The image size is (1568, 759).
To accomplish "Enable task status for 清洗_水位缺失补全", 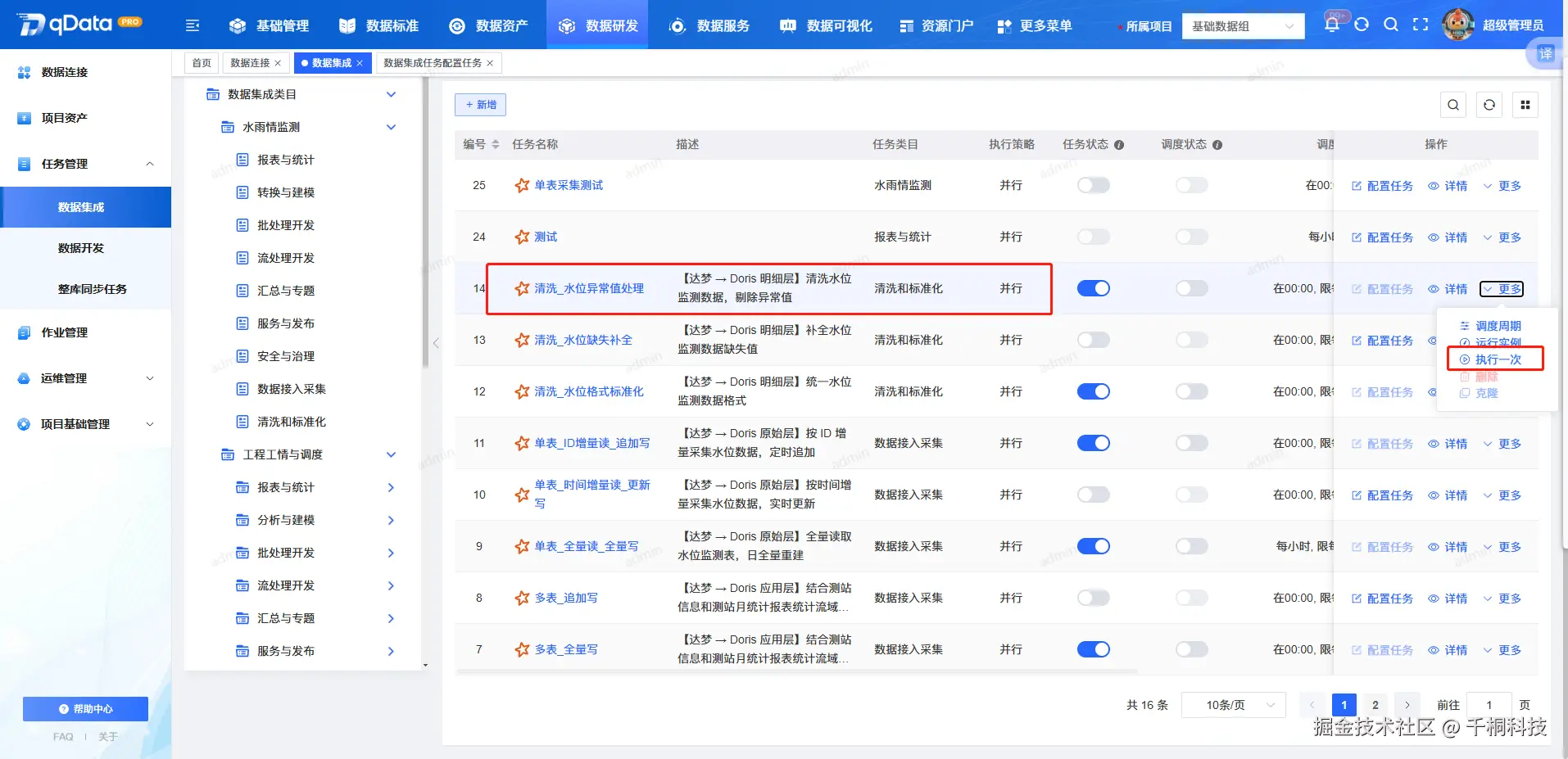I will pos(1094,340).
